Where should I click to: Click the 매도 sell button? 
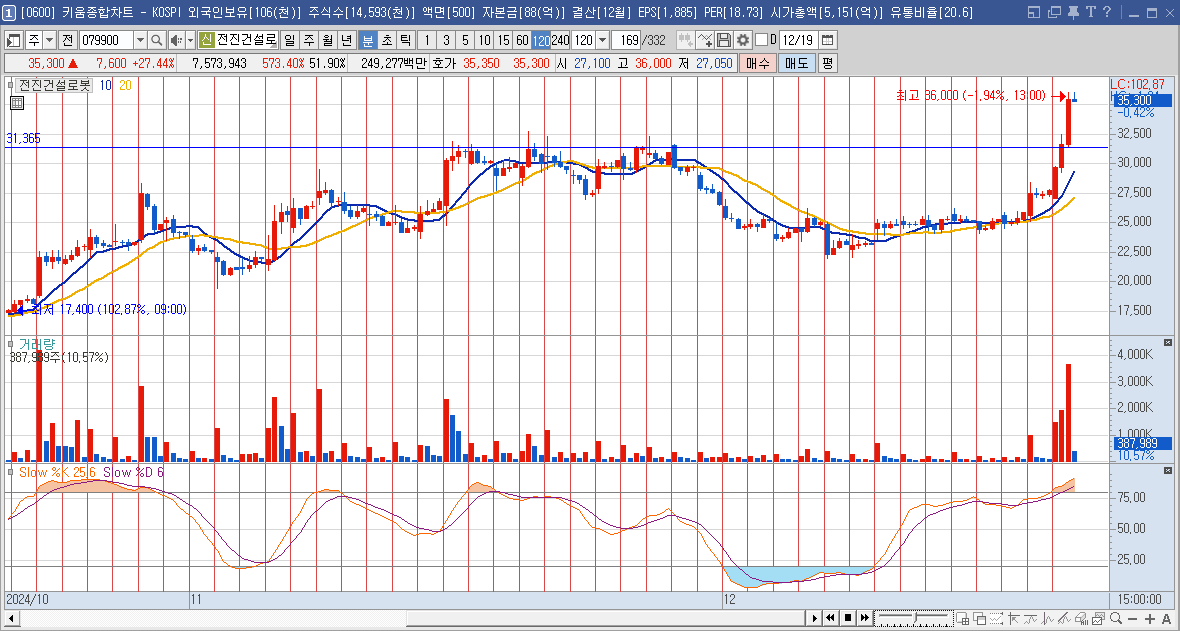[796, 63]
